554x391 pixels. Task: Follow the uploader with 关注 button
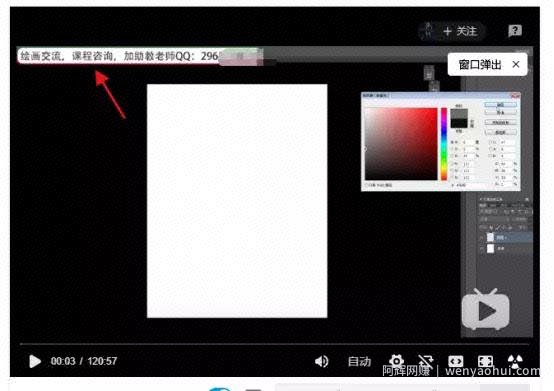point(460,31)
